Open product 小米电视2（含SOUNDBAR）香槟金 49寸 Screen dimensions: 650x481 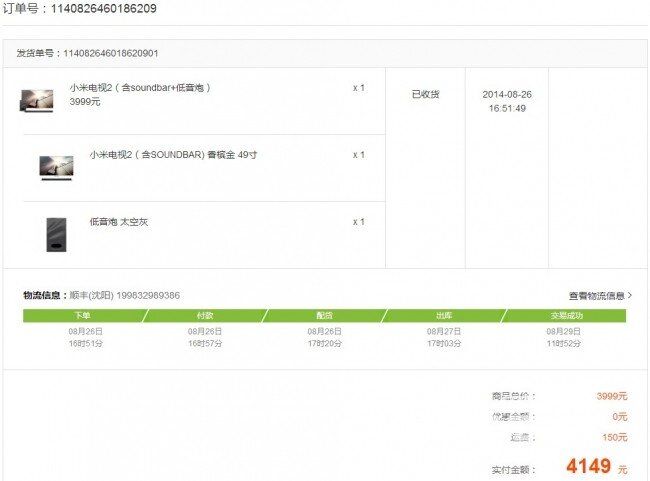[x=173, y=155]
